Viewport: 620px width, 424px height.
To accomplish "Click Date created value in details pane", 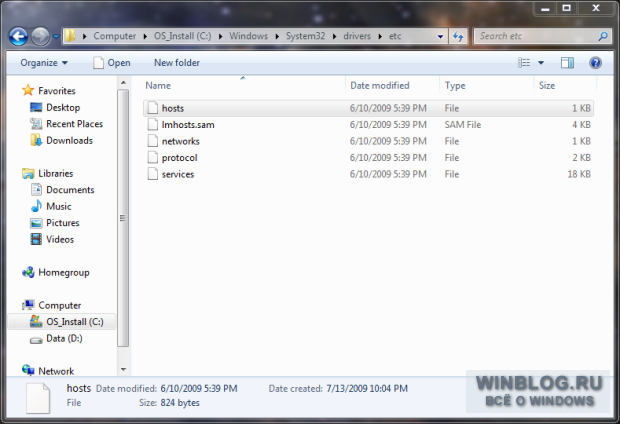I will pos(367,389).
